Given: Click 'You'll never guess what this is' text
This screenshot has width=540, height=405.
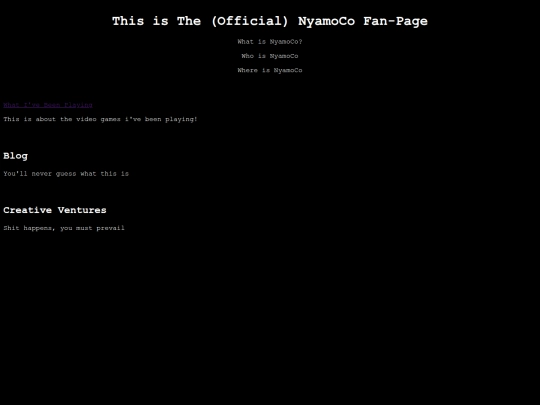Looking at the screenshot, I should coord(66,174).
